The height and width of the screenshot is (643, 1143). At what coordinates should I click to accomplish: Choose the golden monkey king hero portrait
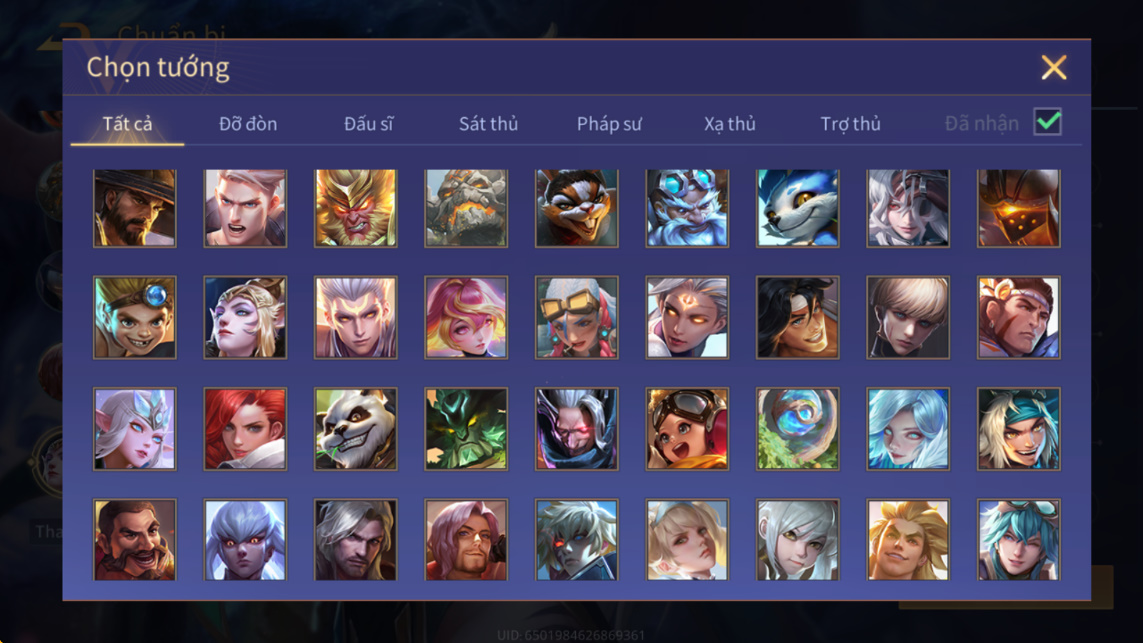[356, 209]
